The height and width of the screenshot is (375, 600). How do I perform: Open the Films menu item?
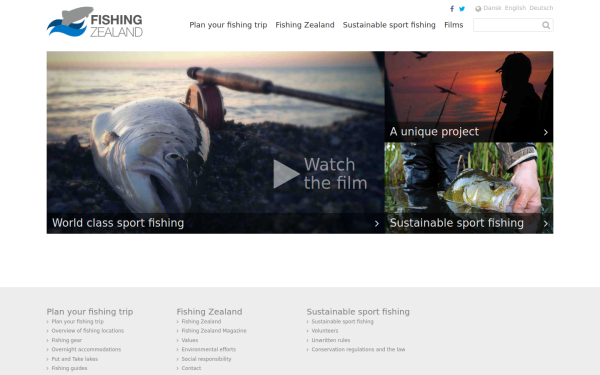453,25
